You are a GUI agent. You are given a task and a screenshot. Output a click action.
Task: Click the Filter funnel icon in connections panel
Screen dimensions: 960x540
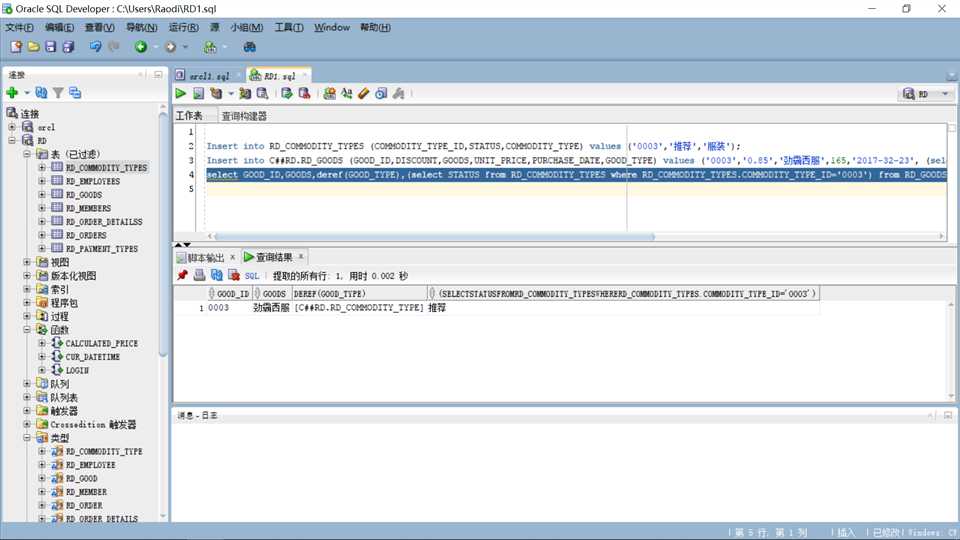(x=58, y=92)
